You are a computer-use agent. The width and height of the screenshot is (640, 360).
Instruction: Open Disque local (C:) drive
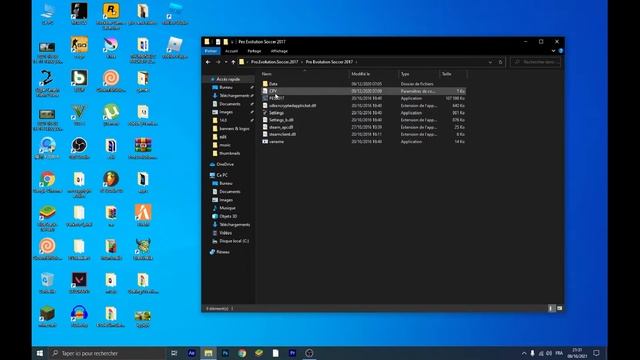pos(234,241)
